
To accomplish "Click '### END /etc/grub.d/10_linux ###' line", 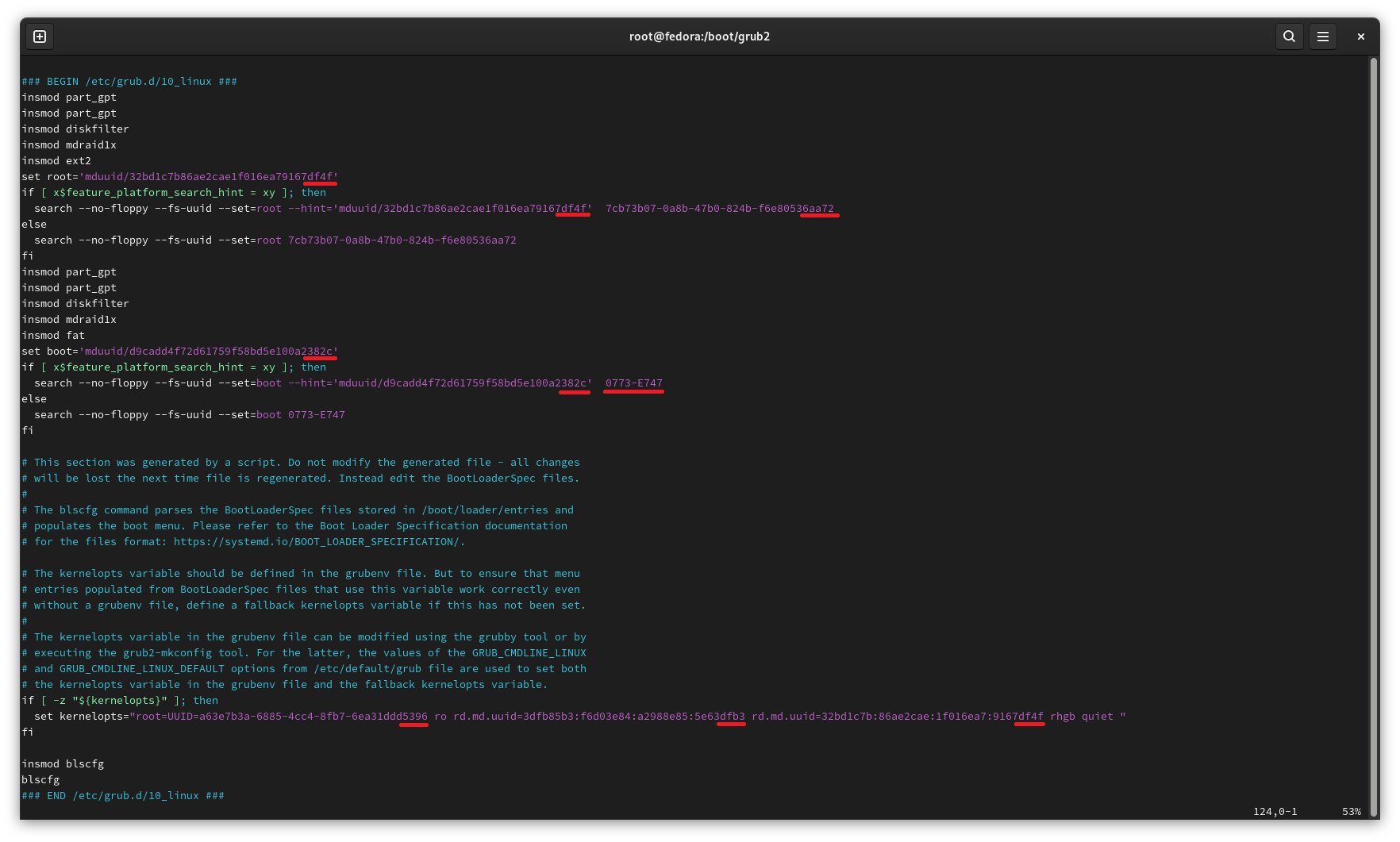I will [x=123, y=795].
